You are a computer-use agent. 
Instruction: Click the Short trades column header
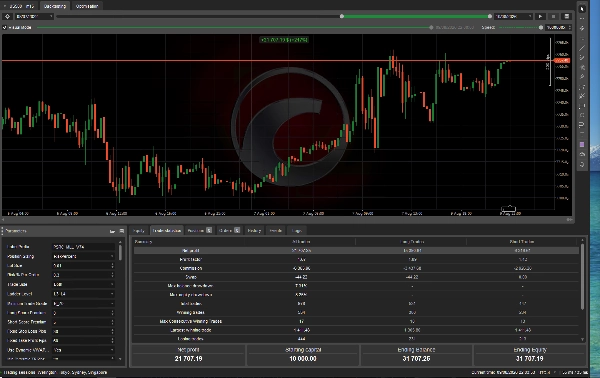522,242
